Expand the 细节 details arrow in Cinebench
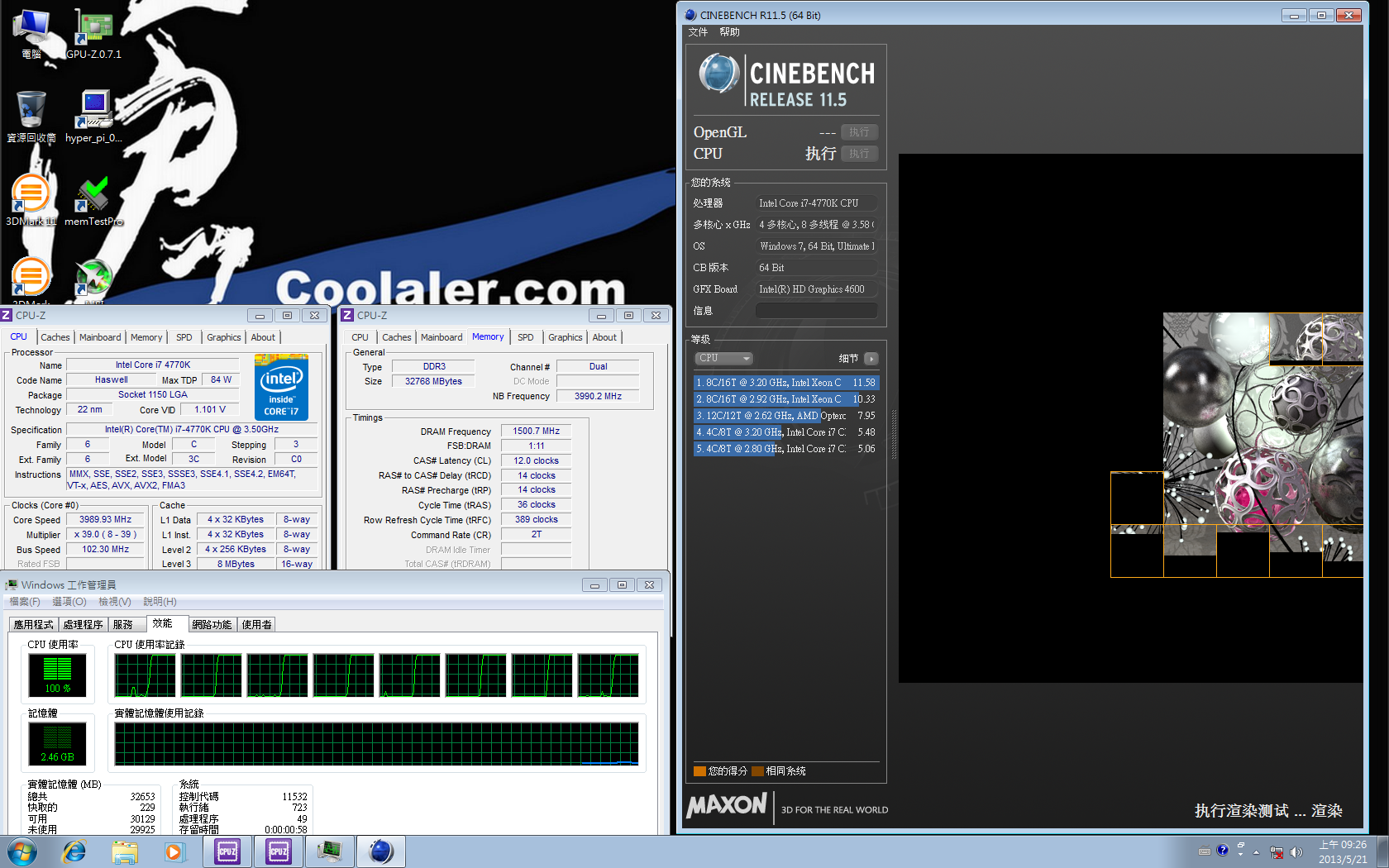Image resolution: width=1389 pixels, height=868 pixels. coord(871,359)
